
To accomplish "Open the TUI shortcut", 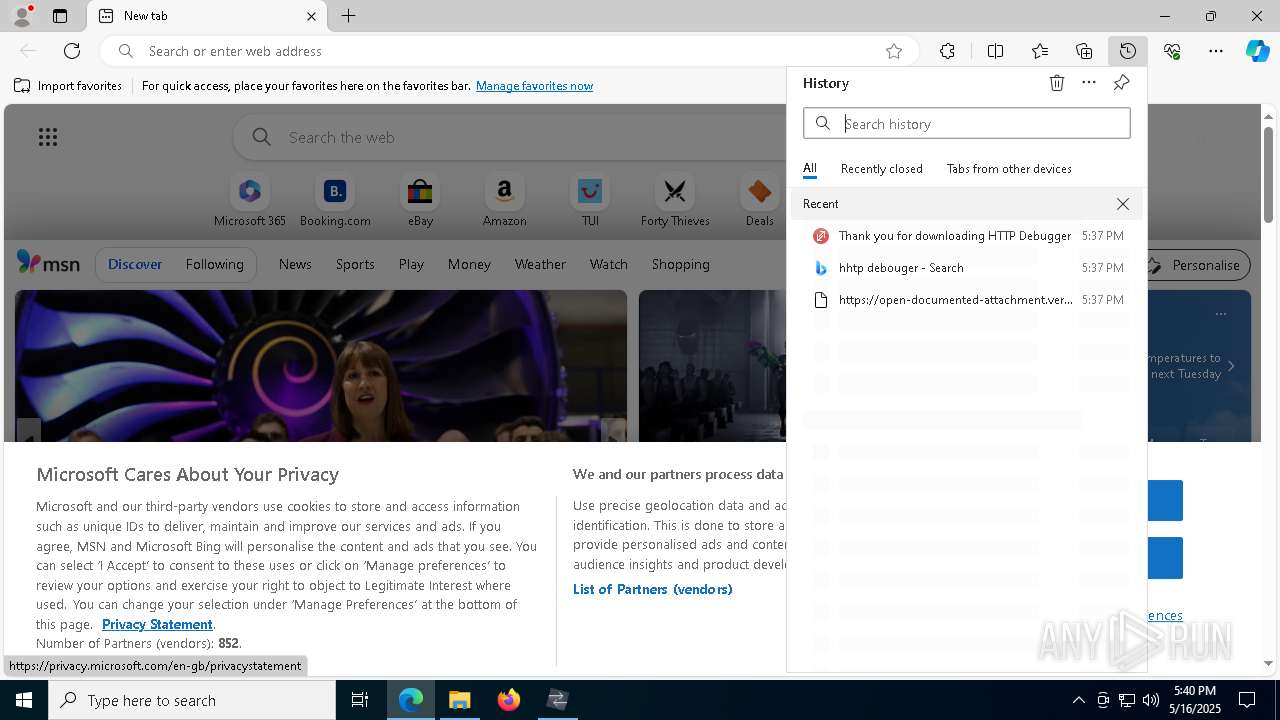I will click(590, 200).
